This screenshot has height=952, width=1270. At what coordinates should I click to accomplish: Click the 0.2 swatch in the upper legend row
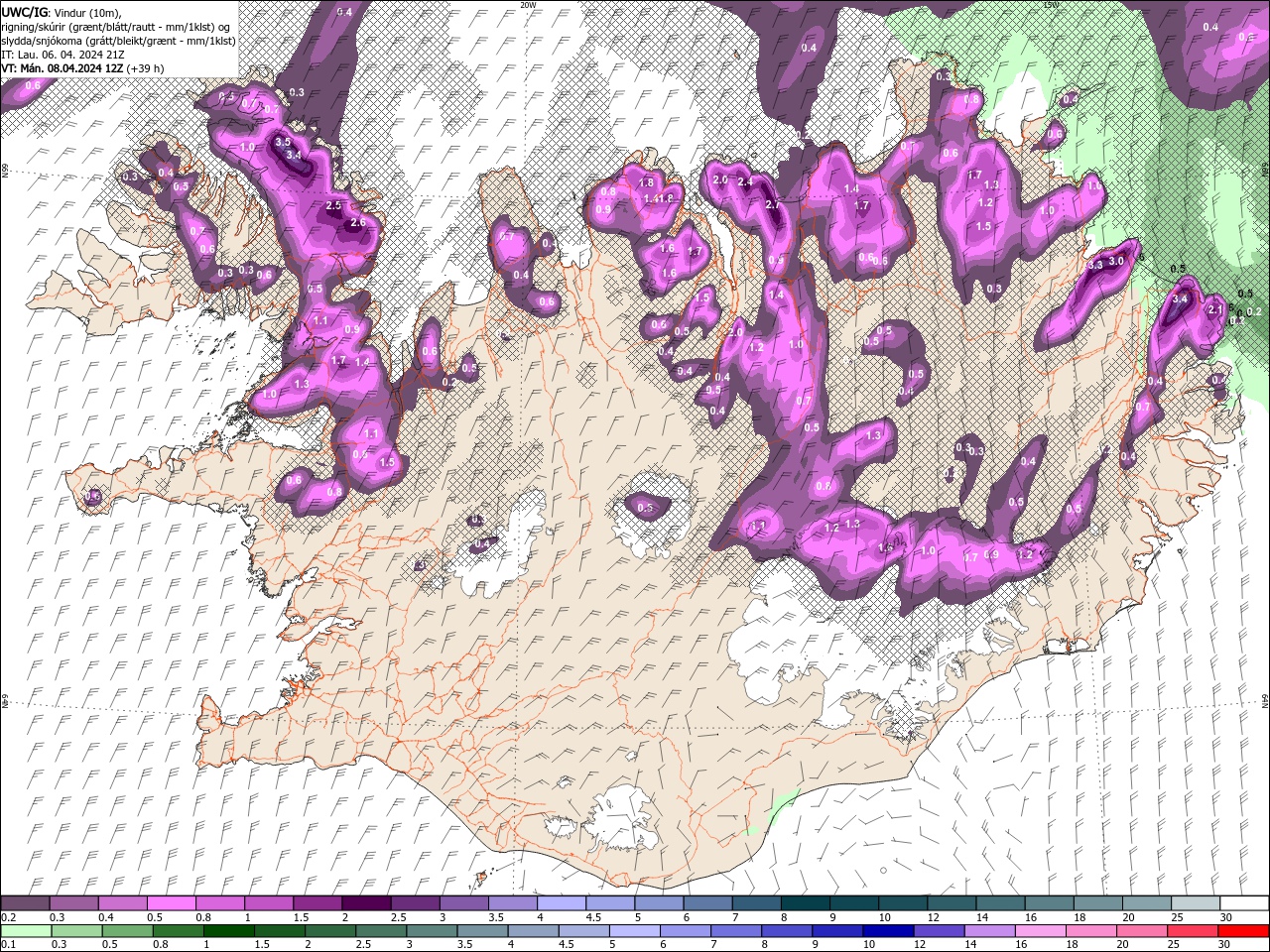[26, 903]
